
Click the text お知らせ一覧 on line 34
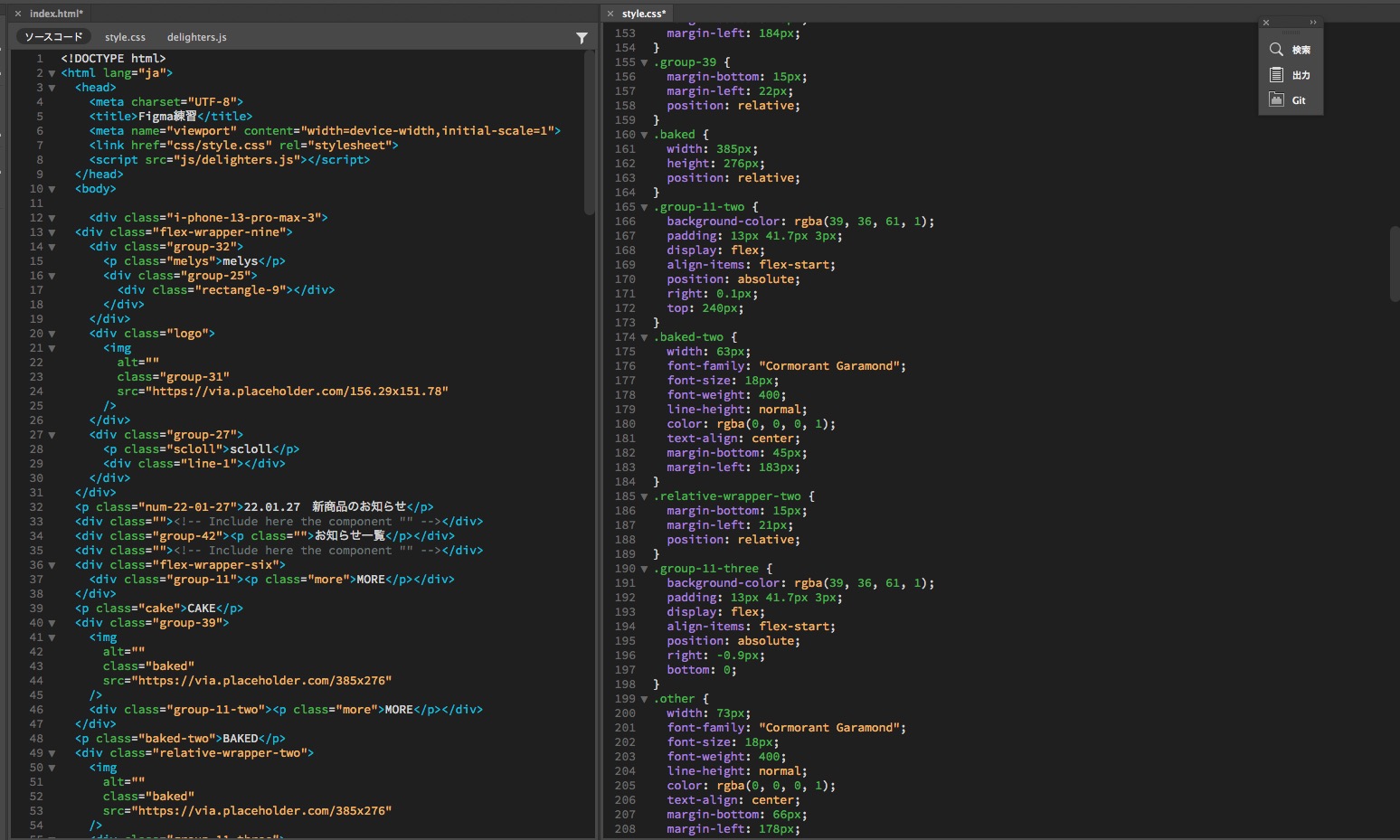(x=350, y=536)
